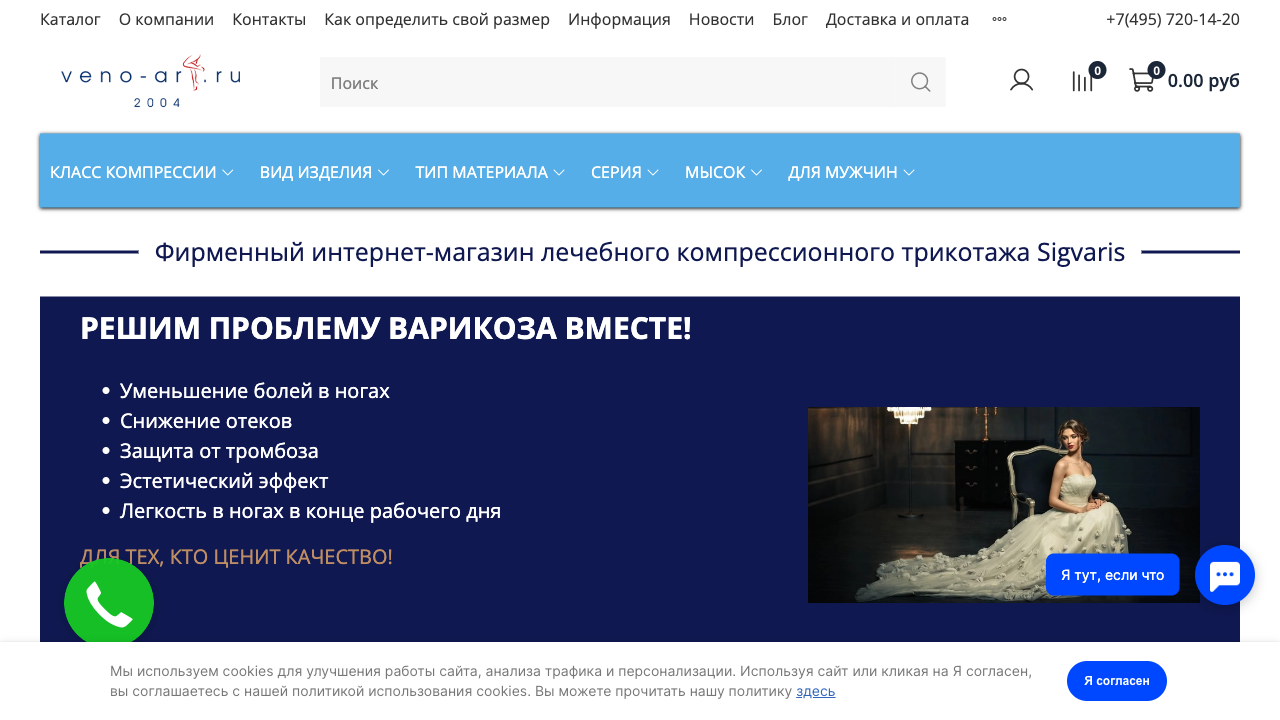Click the Я согласен cookie button

(x=1117, y=681)
